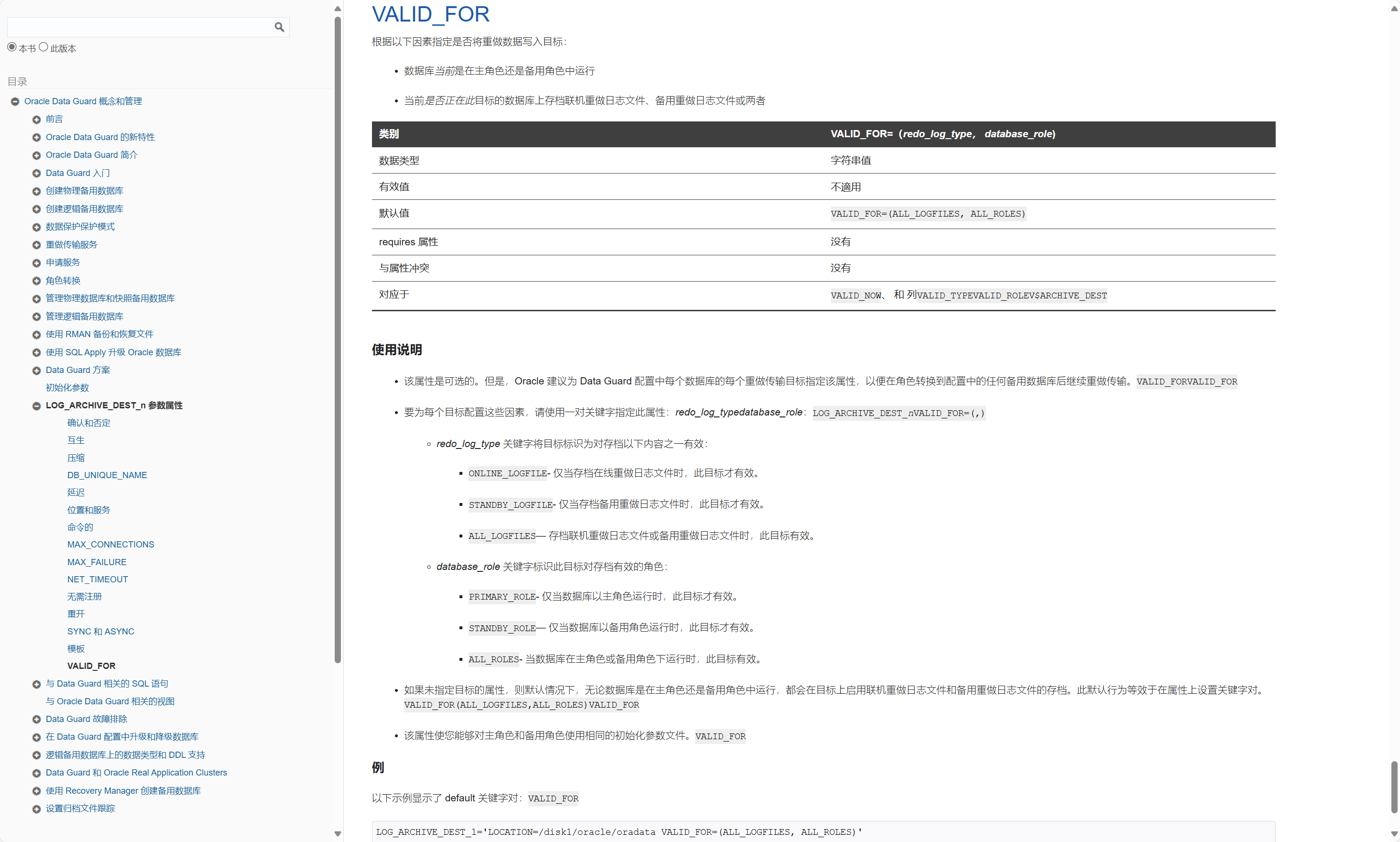This screenshot has height=842, width=1400.
Task: Select the 本书 radio button
Action: 12,47
